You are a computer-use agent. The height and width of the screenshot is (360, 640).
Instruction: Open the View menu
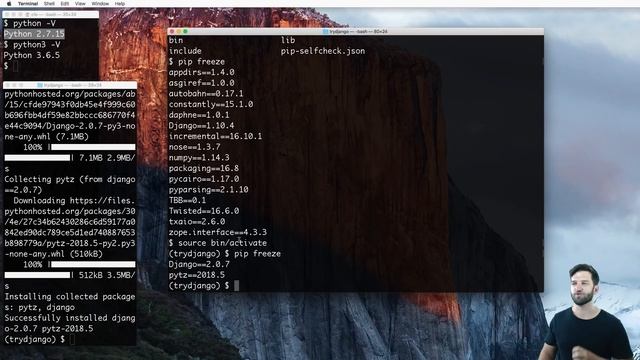80,3
